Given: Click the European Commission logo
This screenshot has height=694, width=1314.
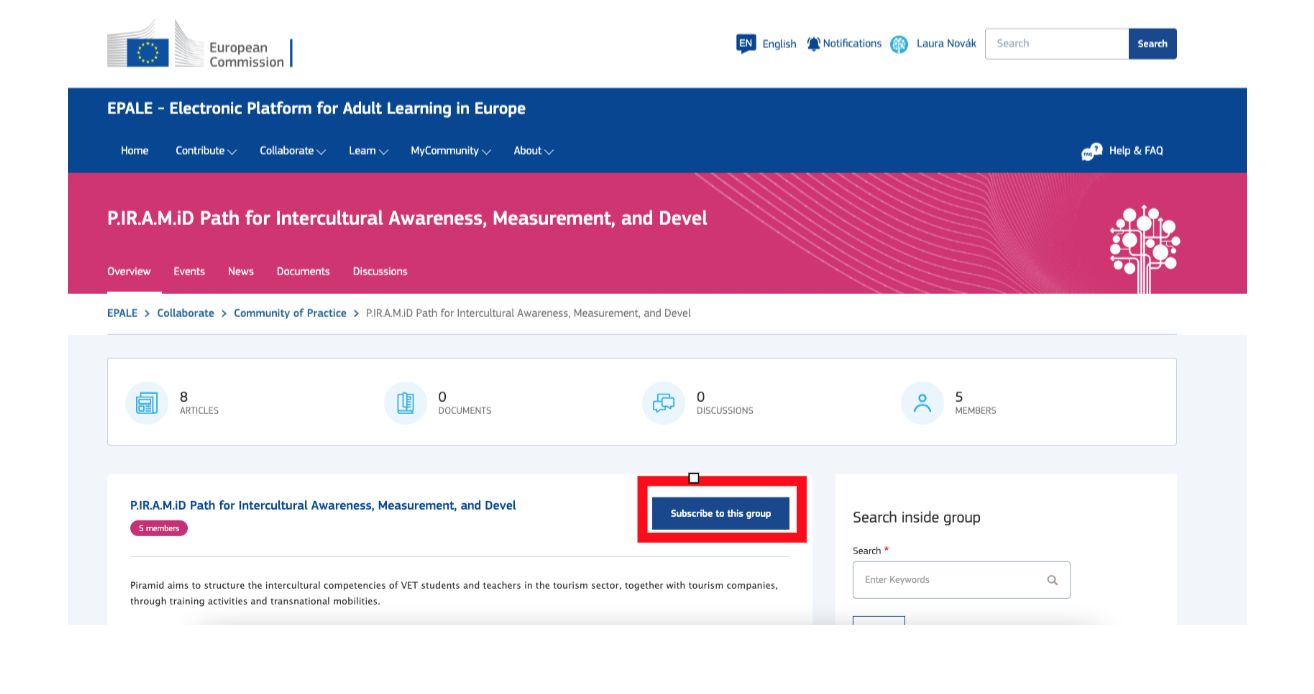Looking at the screenshot, I should point(197,46).
